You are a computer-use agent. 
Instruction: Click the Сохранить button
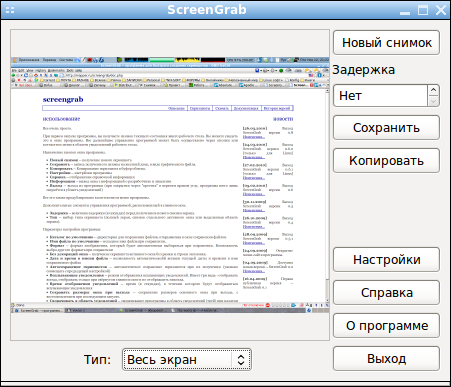pos(386,128)
